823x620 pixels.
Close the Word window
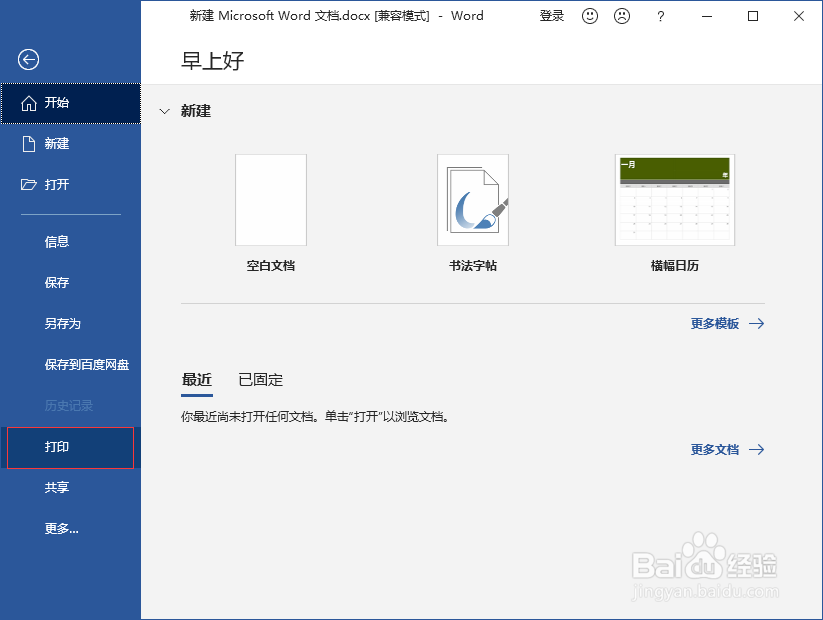[799, 16]
